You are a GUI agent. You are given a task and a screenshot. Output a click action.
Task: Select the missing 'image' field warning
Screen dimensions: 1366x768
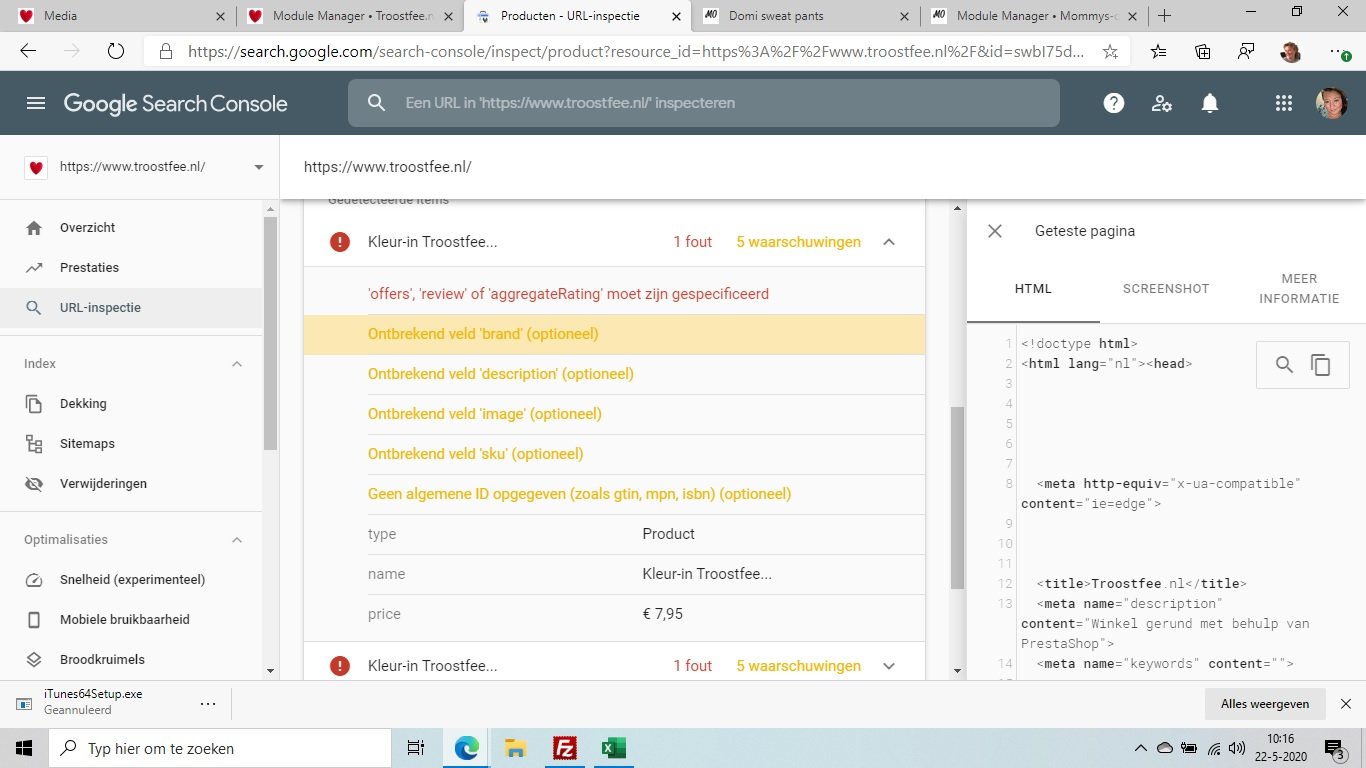(x=614, y=414)
